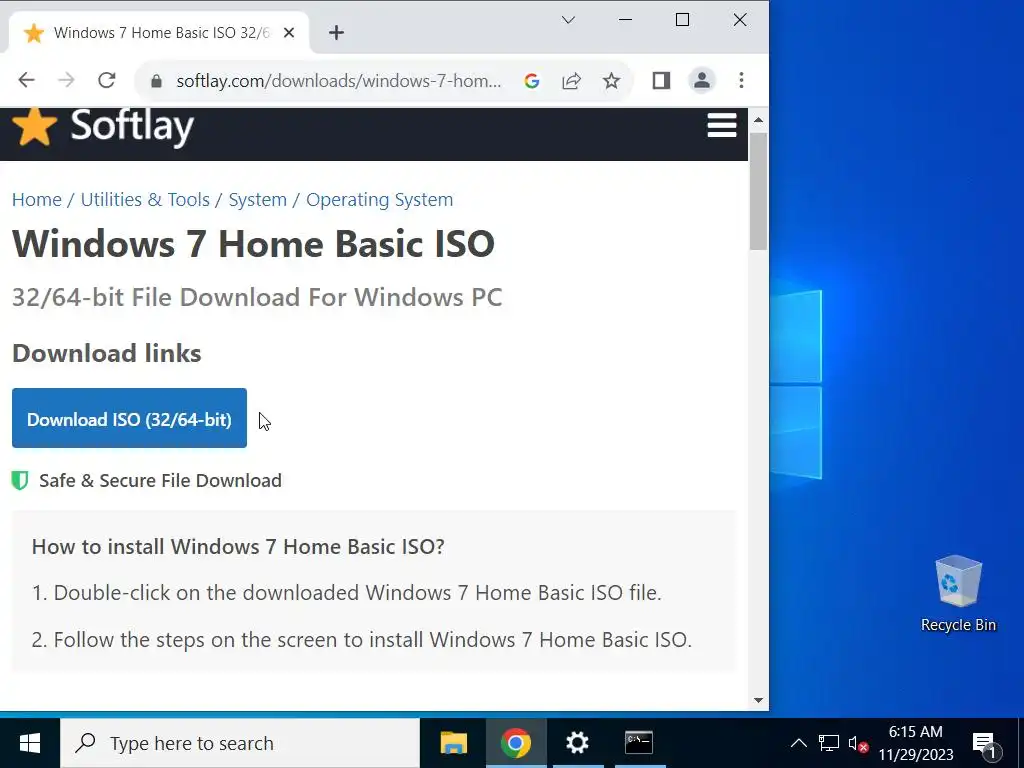Viewport: 1024px width, 768px height.
Task: Open the notification center icon
Action: (985, 743)
